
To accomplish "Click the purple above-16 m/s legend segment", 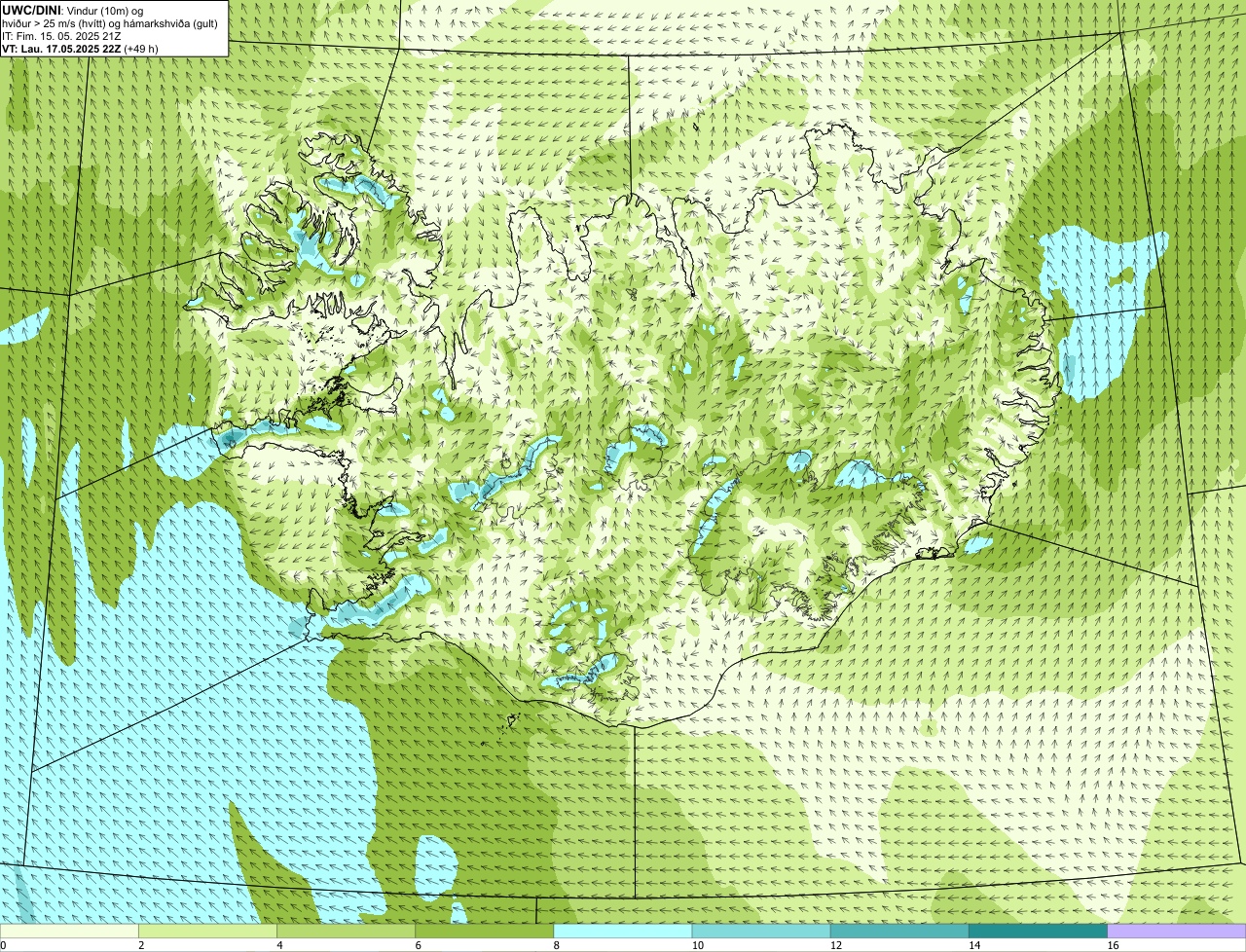I will click(x=1177, y=931).
